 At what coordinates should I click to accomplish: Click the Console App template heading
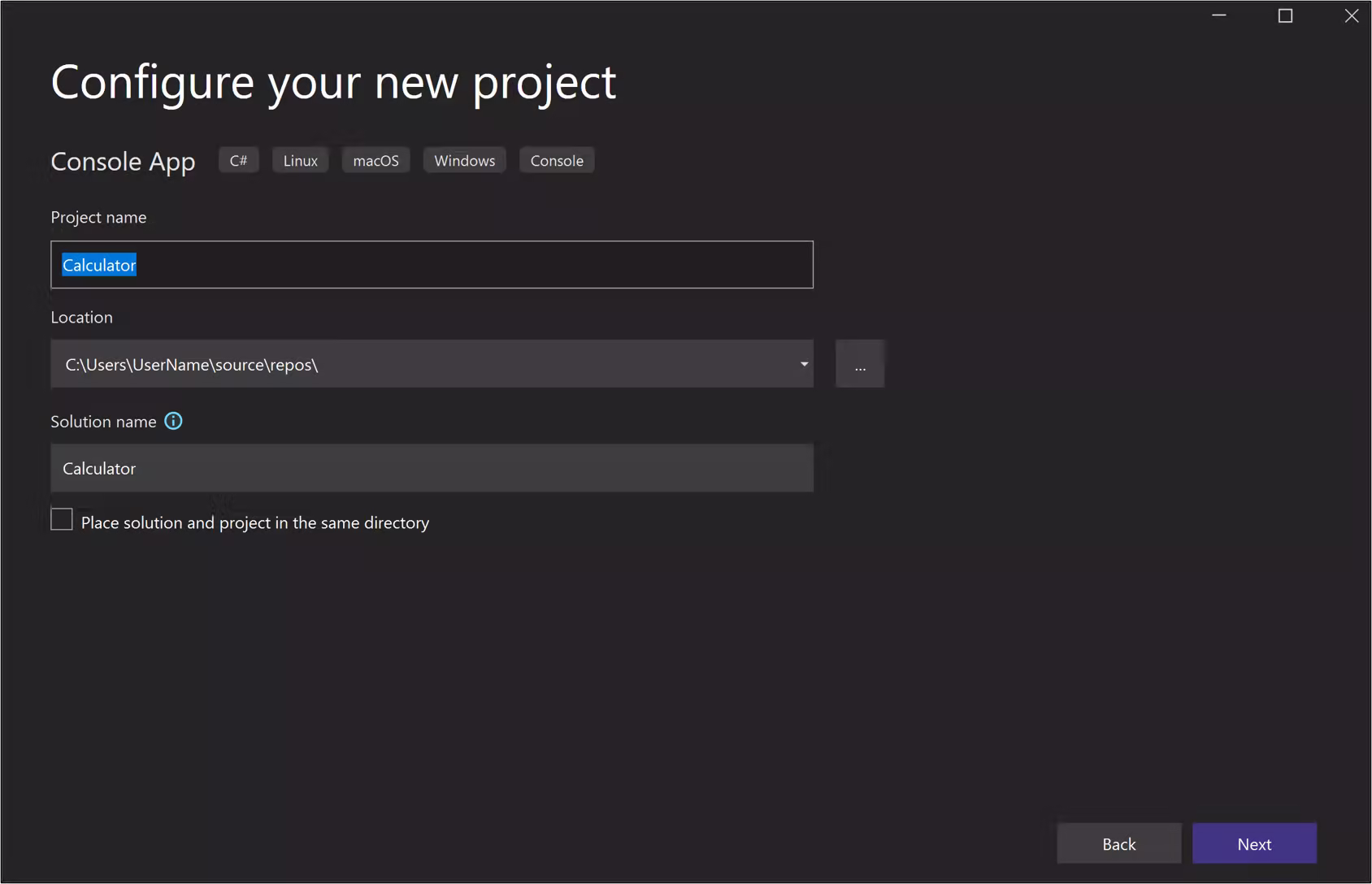[x=123, y=162]
